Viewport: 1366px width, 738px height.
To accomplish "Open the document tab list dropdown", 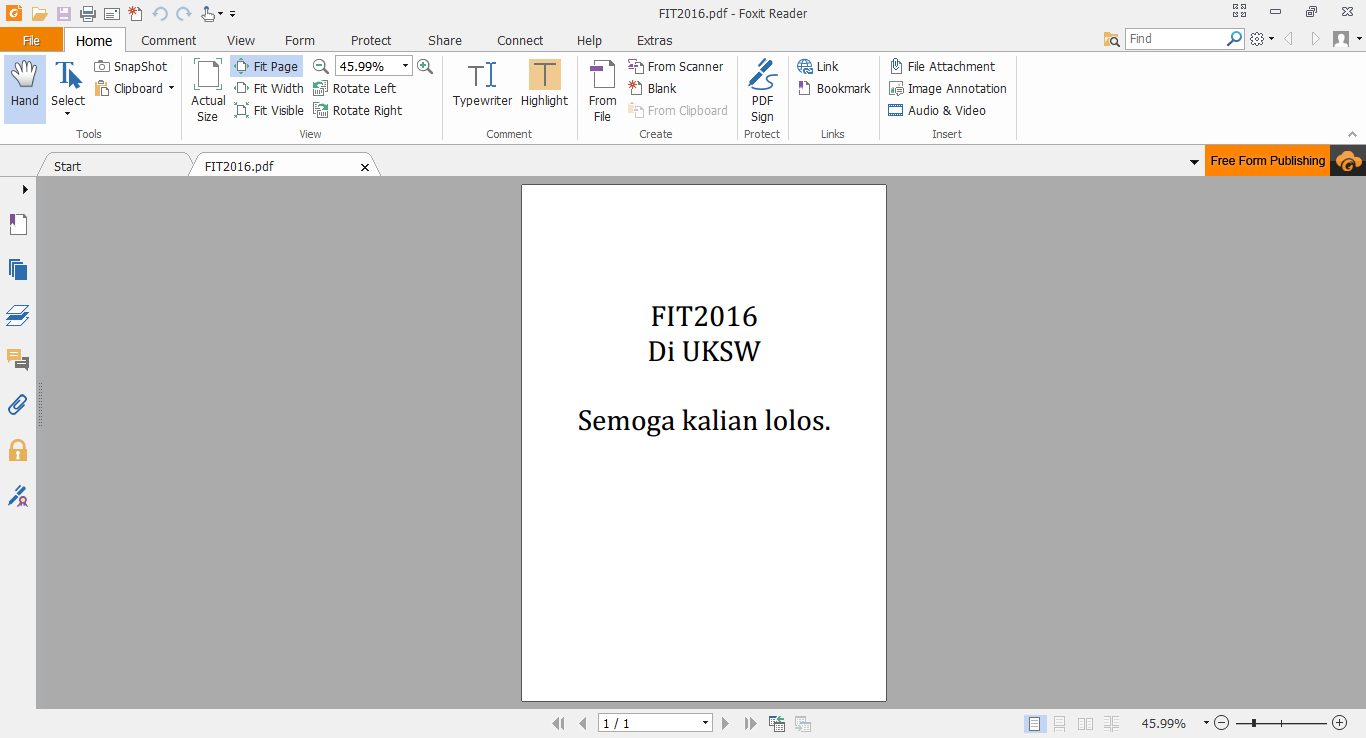I will coord(1194,162).
